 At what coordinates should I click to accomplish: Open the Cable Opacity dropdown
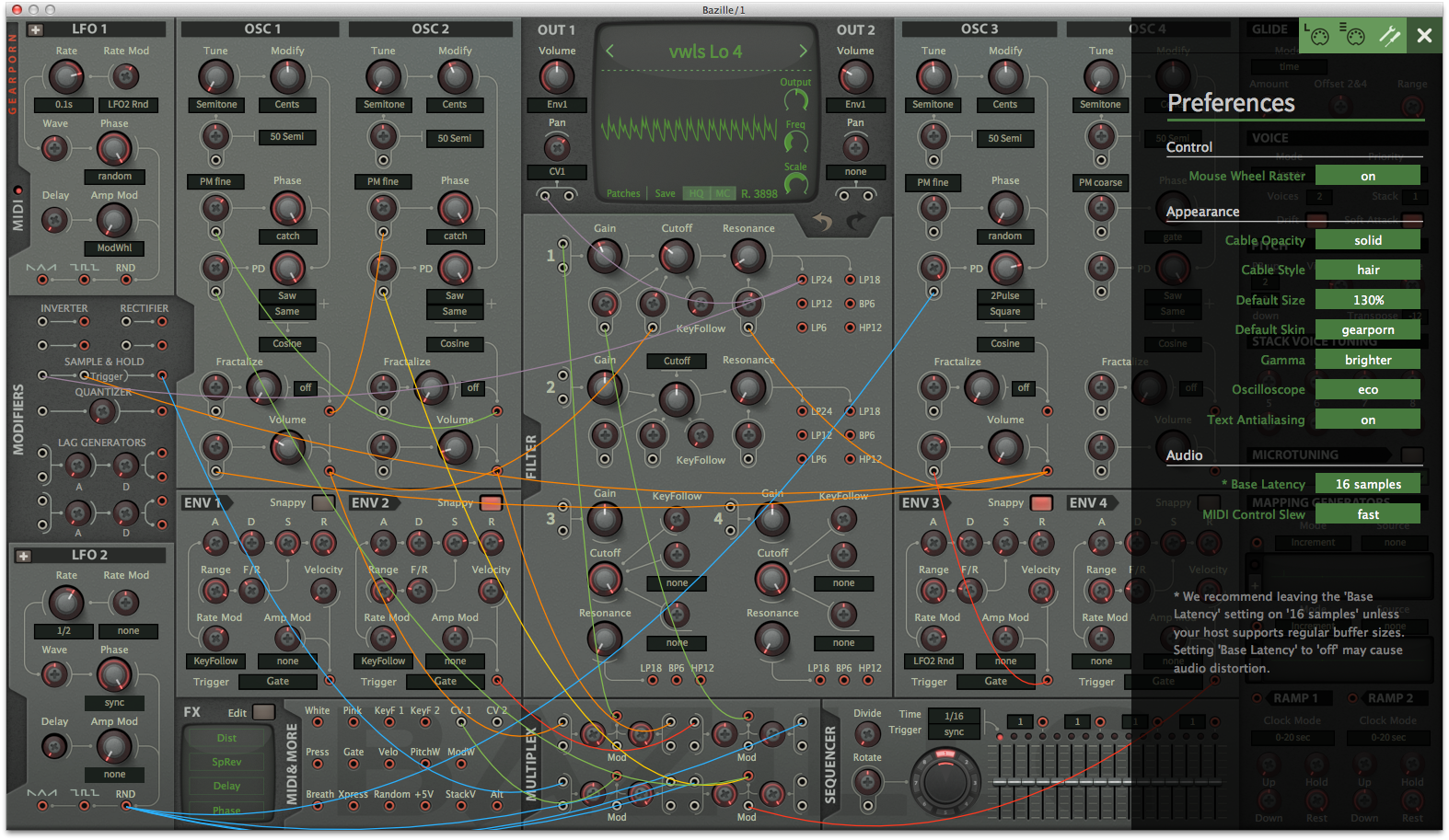click(1368, 240)
